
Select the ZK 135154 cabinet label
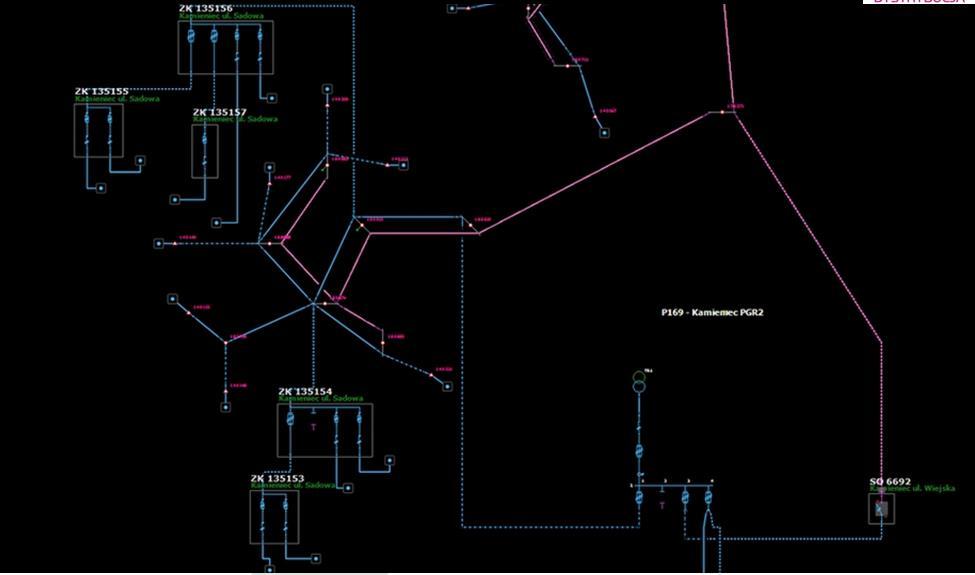tap(305, 391)
